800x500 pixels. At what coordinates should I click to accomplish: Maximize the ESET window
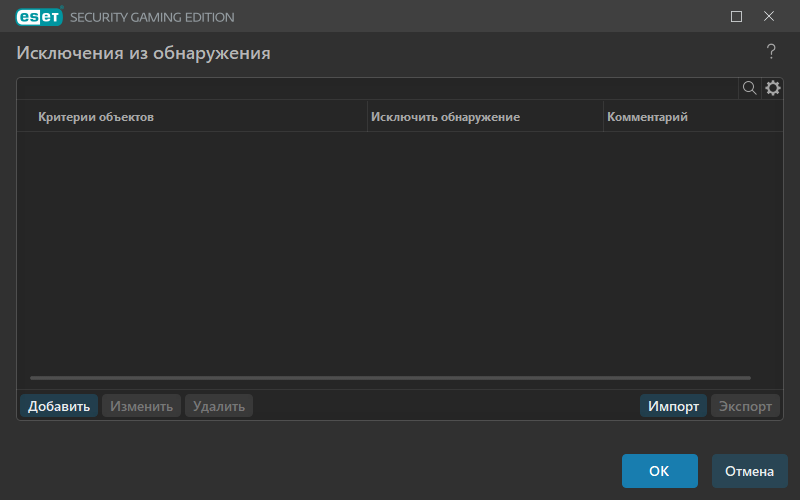tap(736, 17)
